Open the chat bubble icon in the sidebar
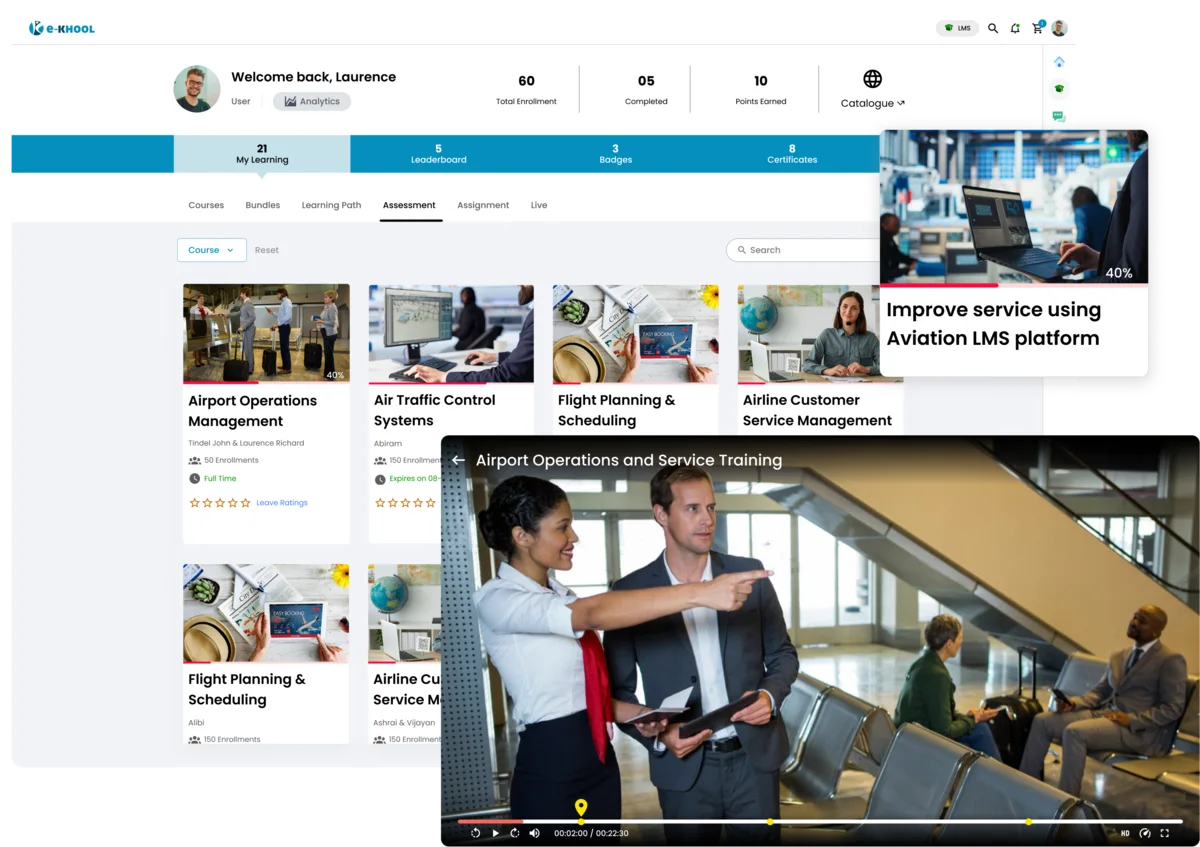 [x=1059, y=115]
